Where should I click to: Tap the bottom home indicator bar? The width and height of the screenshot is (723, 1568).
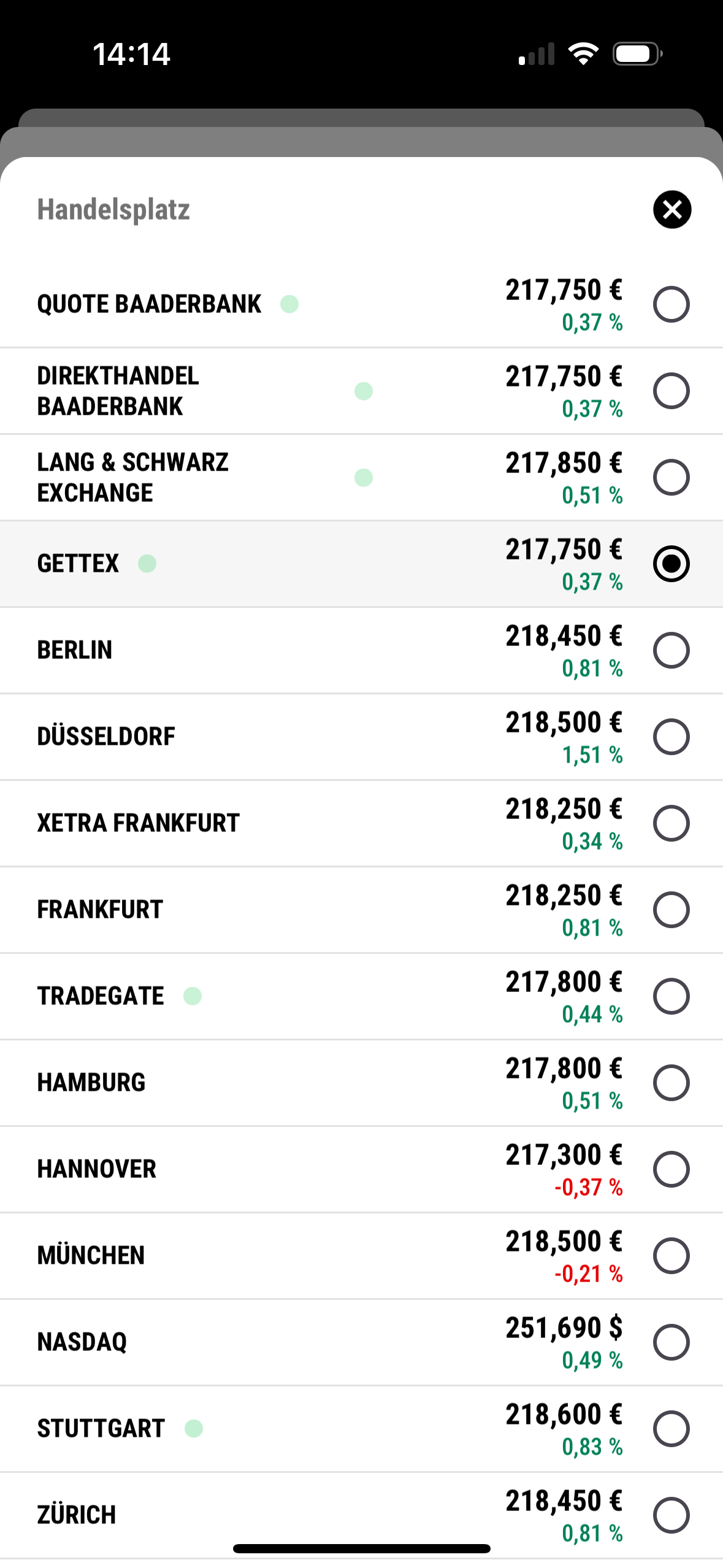click(x=361, y=1548)
